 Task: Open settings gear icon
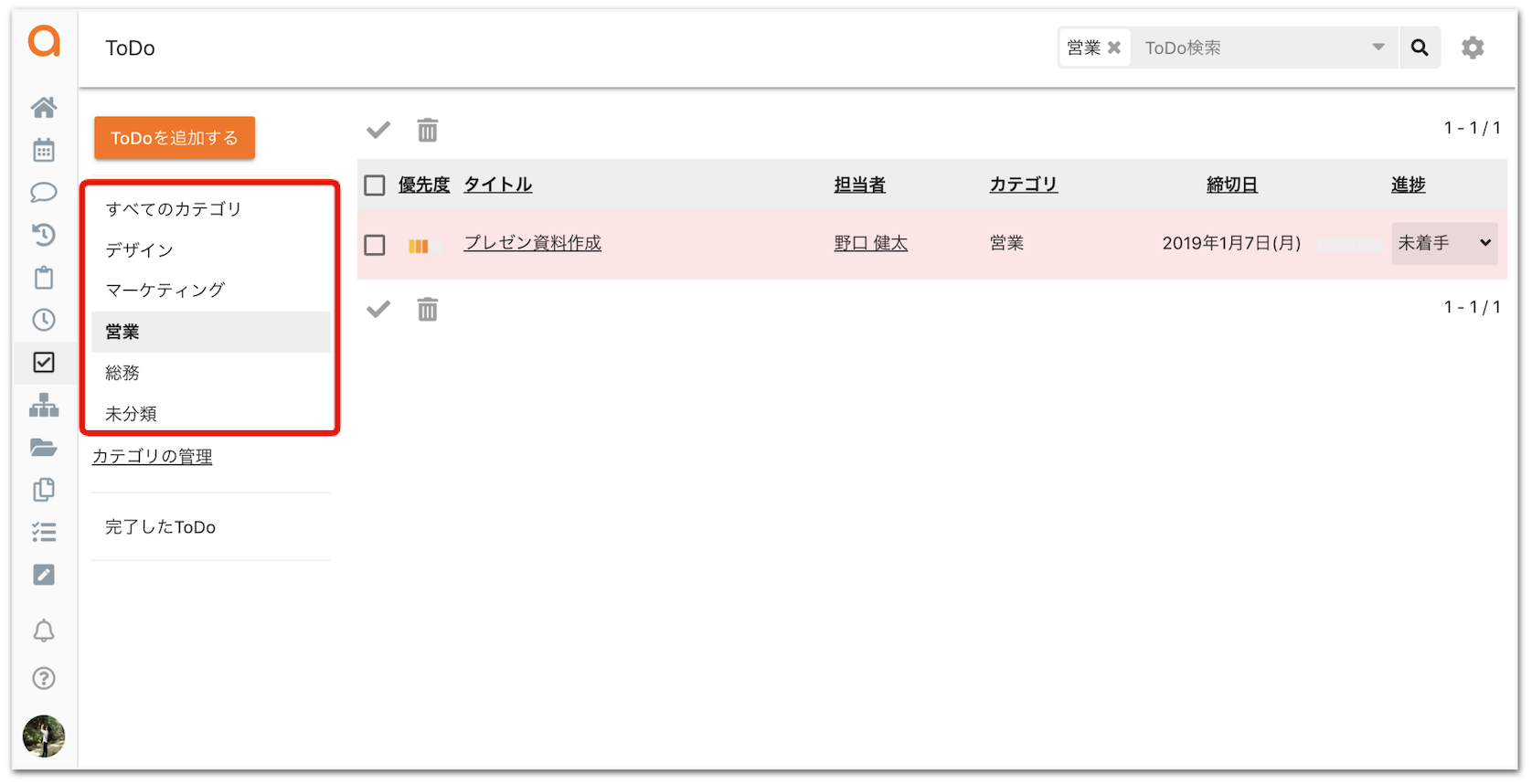1473,48
